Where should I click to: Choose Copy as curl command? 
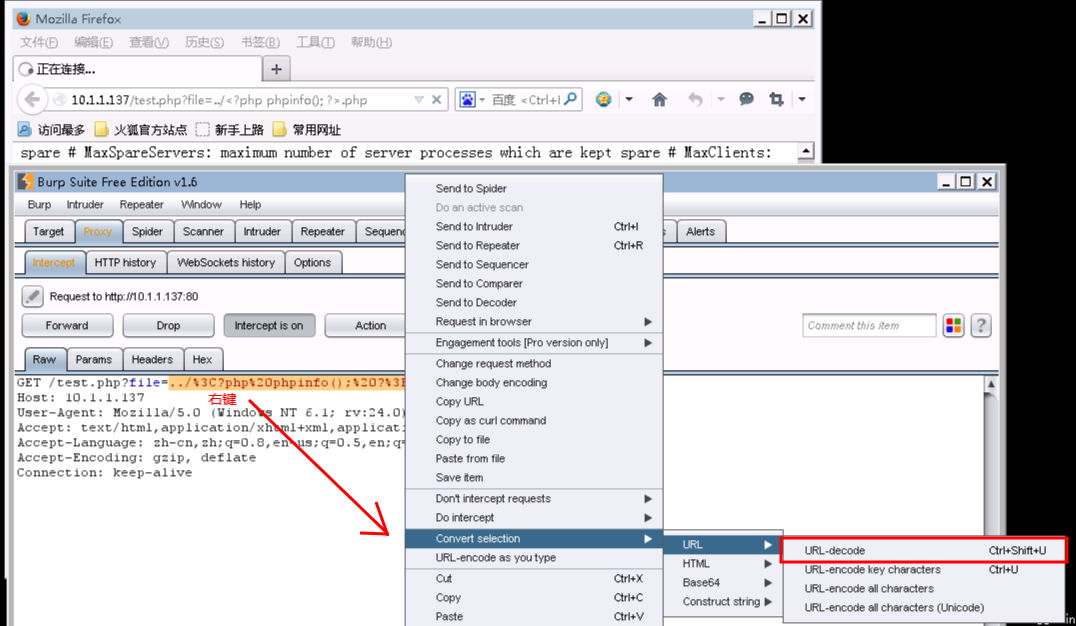point(535,420)
